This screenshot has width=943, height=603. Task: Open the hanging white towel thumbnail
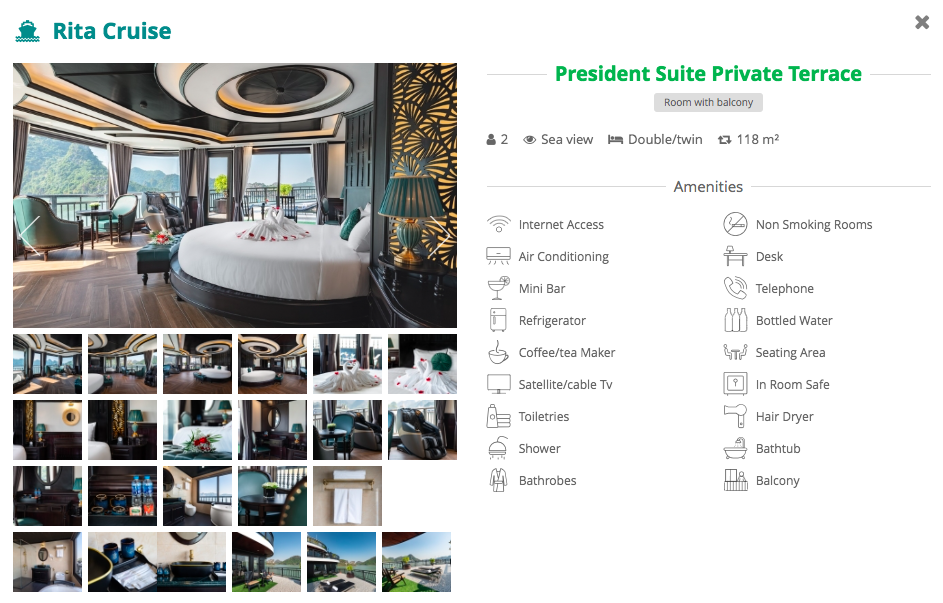(347, 497)
